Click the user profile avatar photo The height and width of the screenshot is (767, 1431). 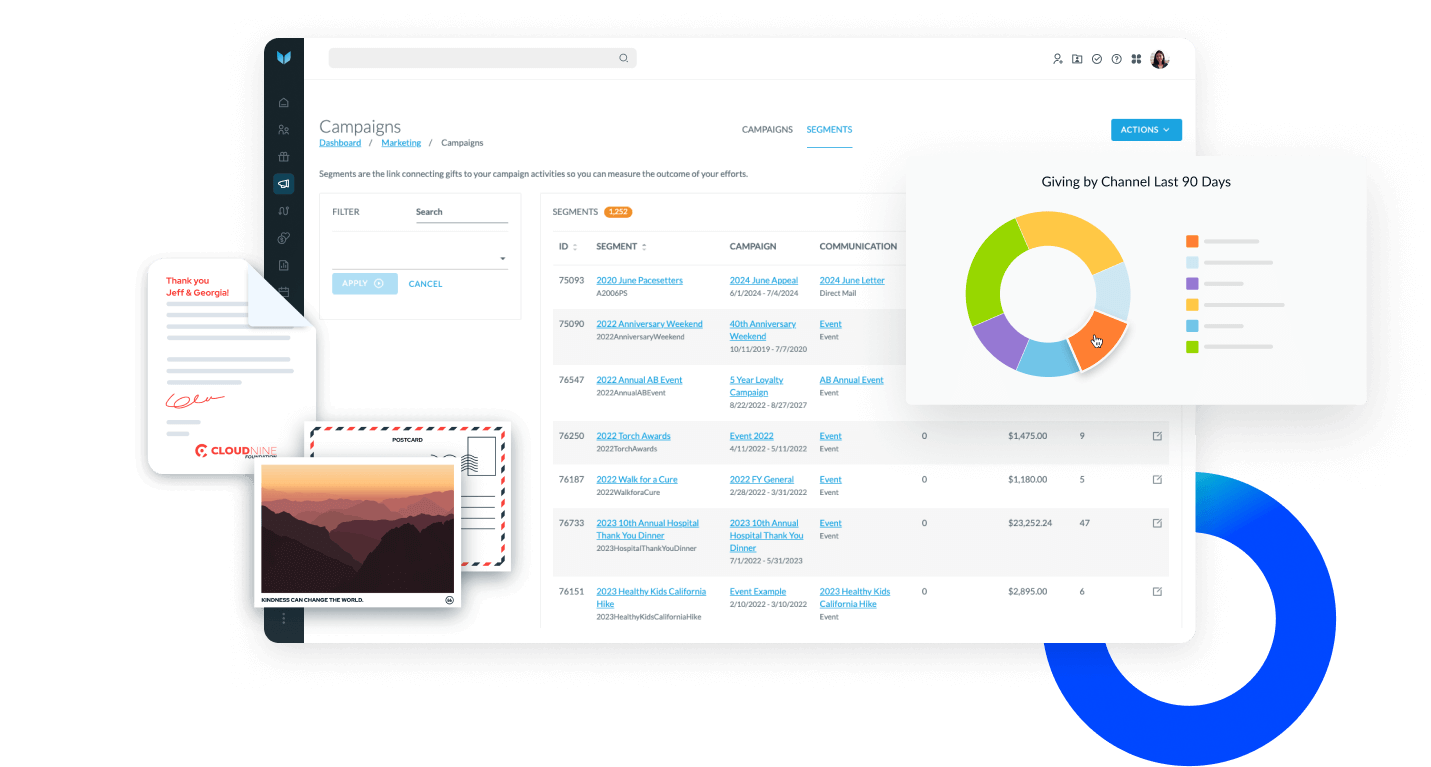coord(1159,59)
